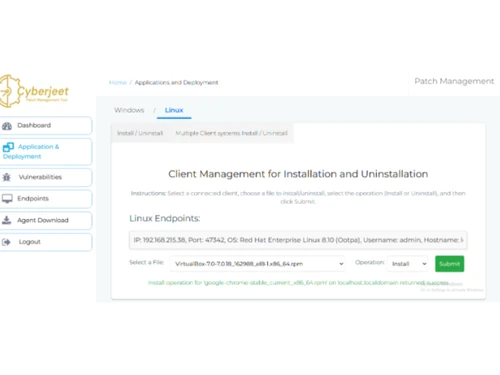Go to the Vulnerabilities page
The height and width of the screenshot is (375, 500).
coord(46,177)
